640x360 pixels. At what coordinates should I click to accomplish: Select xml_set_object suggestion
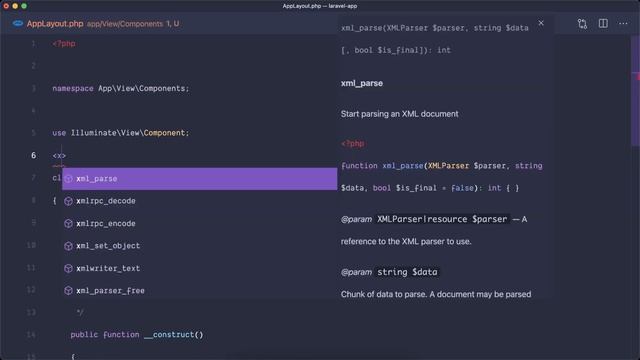tap(200, 246)
